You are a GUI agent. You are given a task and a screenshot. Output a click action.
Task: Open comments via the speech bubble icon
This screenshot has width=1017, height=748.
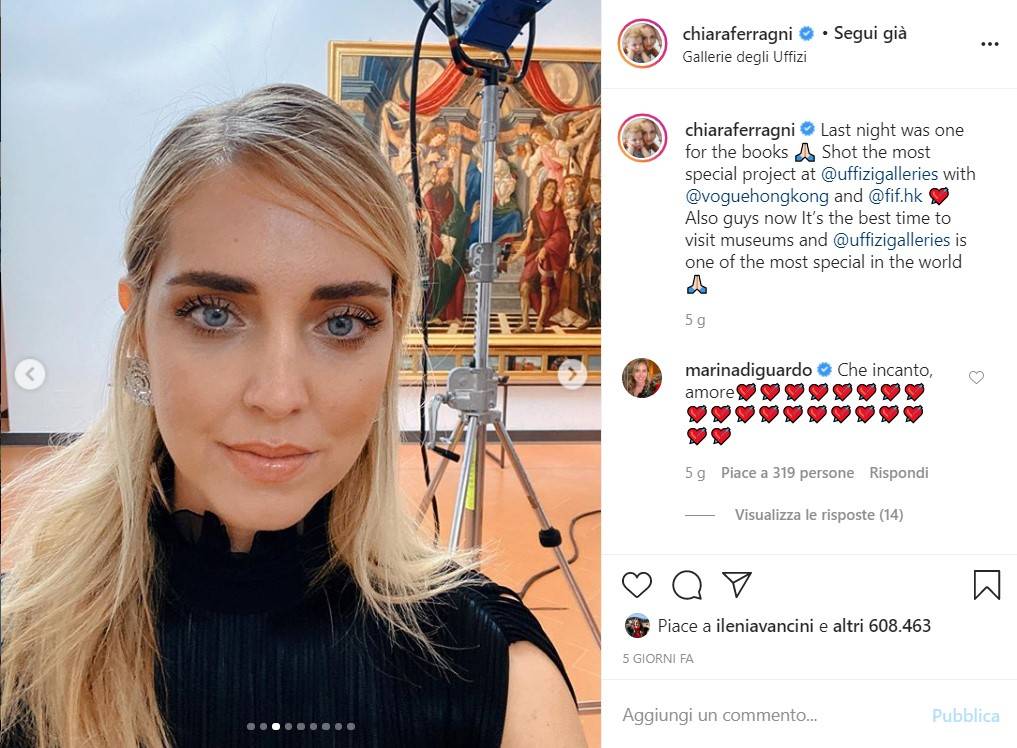coord(687,585)
